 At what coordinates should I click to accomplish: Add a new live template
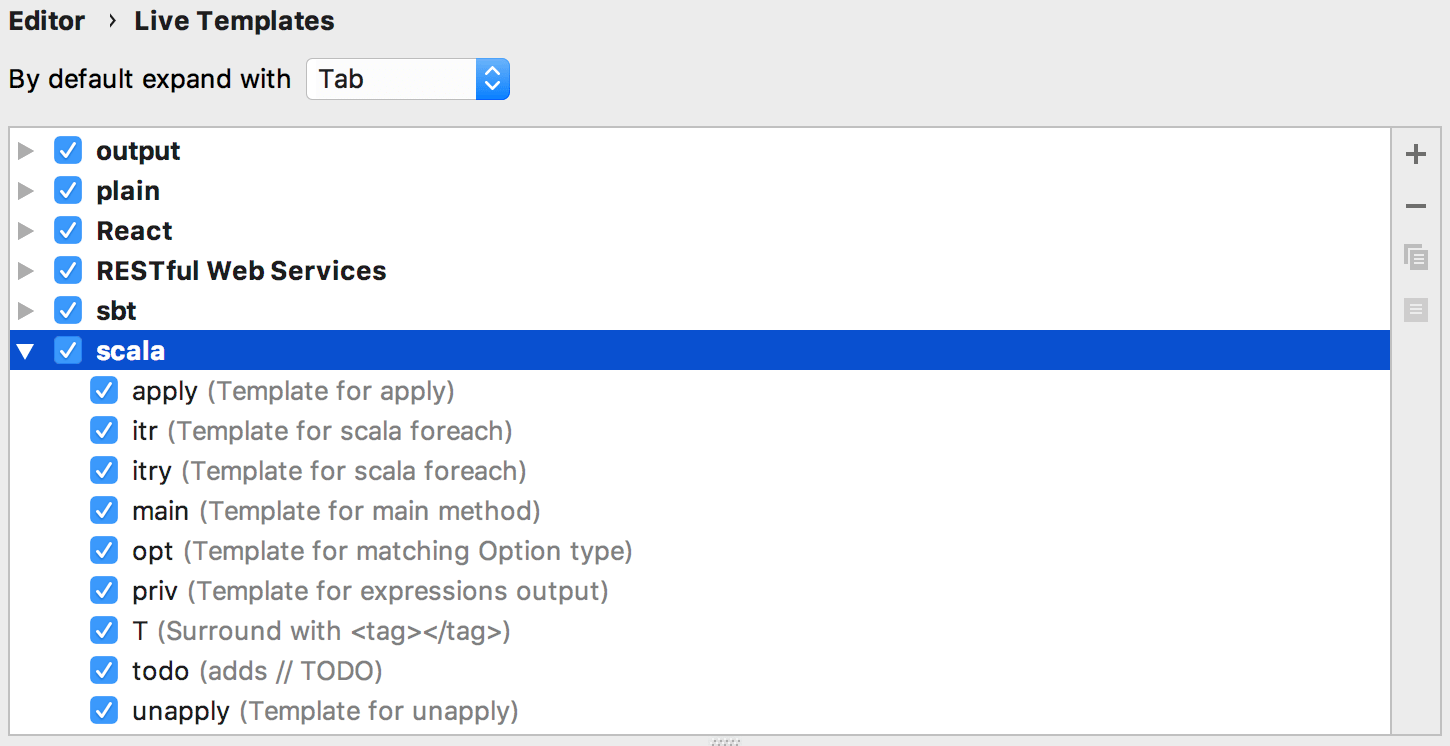pos(1416,153)
